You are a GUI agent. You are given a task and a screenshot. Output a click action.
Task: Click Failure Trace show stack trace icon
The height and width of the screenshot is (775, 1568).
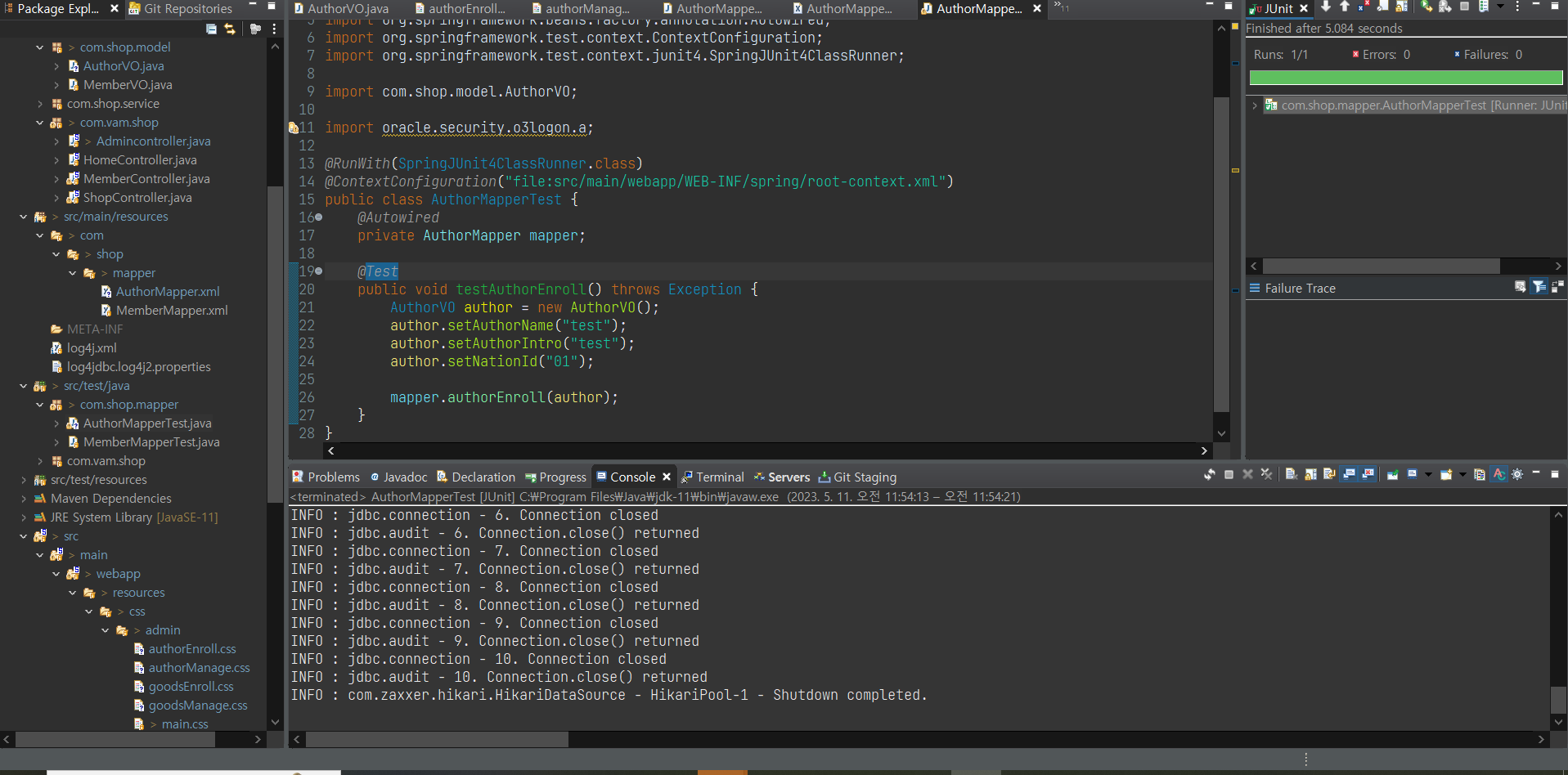pos(1520,287)
